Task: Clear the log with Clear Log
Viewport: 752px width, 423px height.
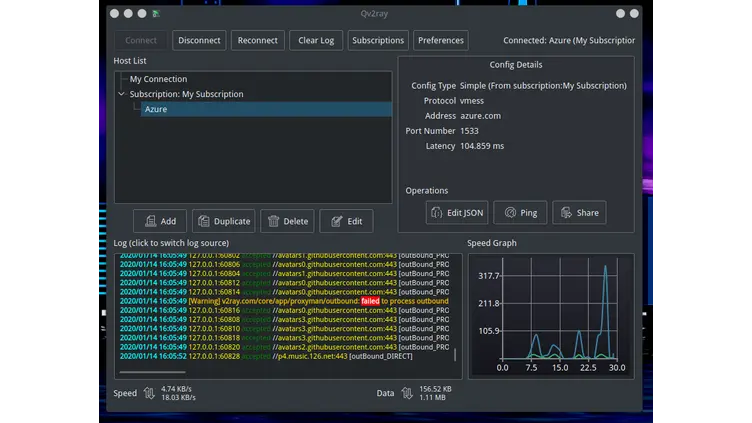Action: [316, 41]
